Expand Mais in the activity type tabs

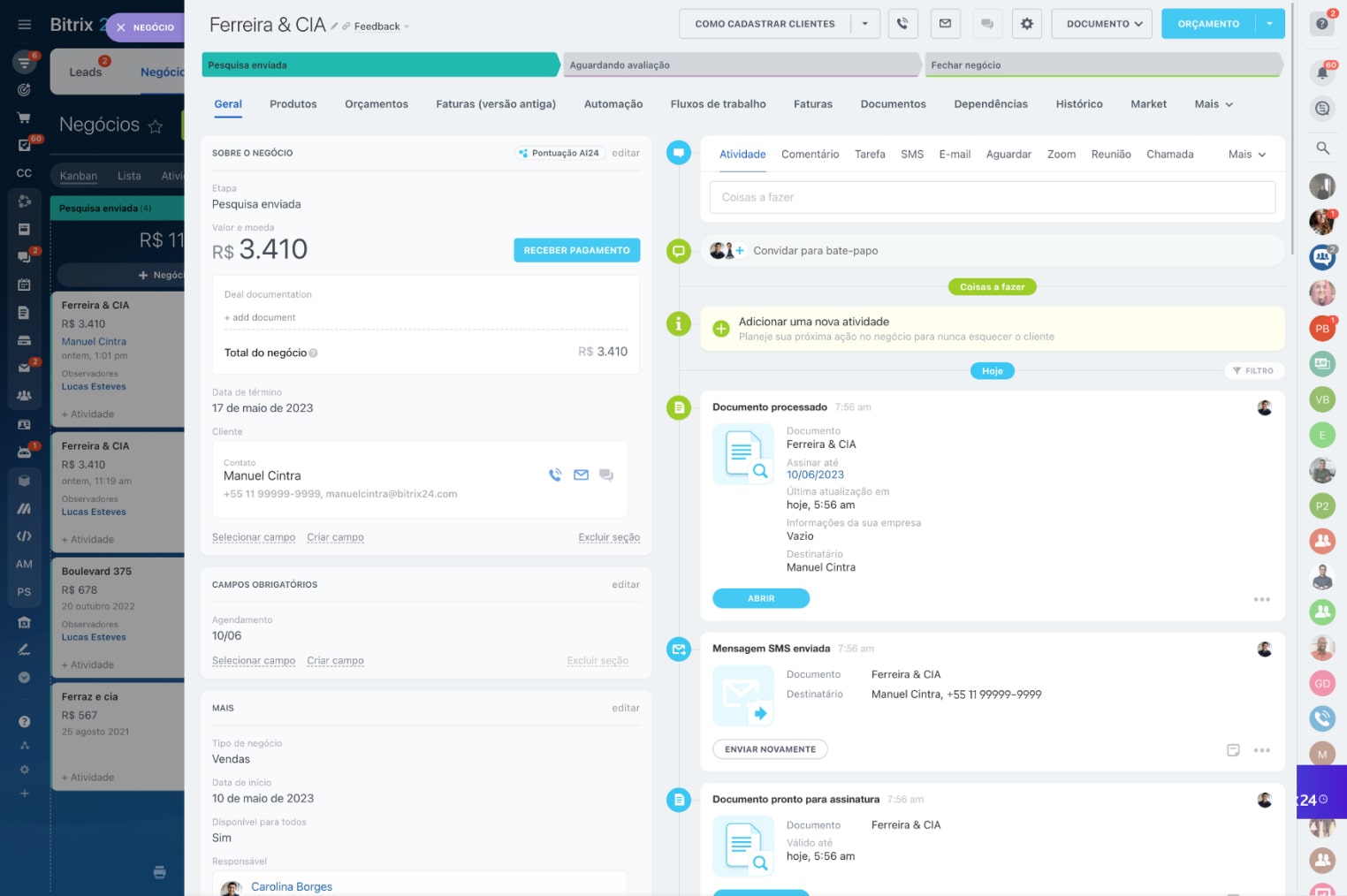tap(1246, 155)
